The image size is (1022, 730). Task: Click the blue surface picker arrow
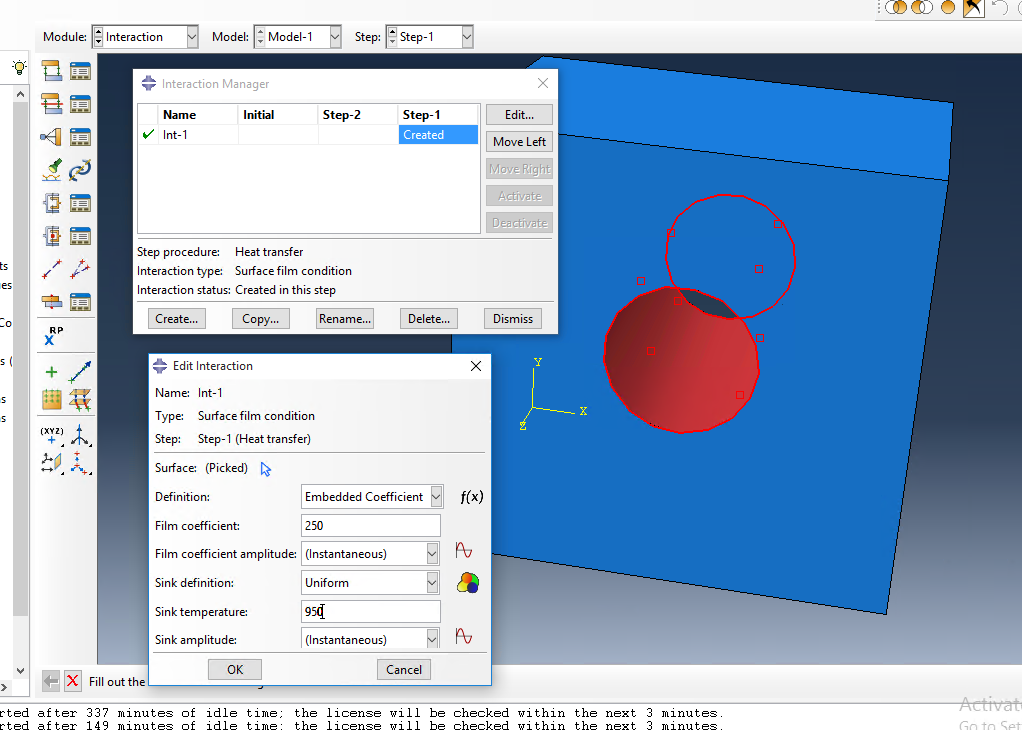[266, 468]
